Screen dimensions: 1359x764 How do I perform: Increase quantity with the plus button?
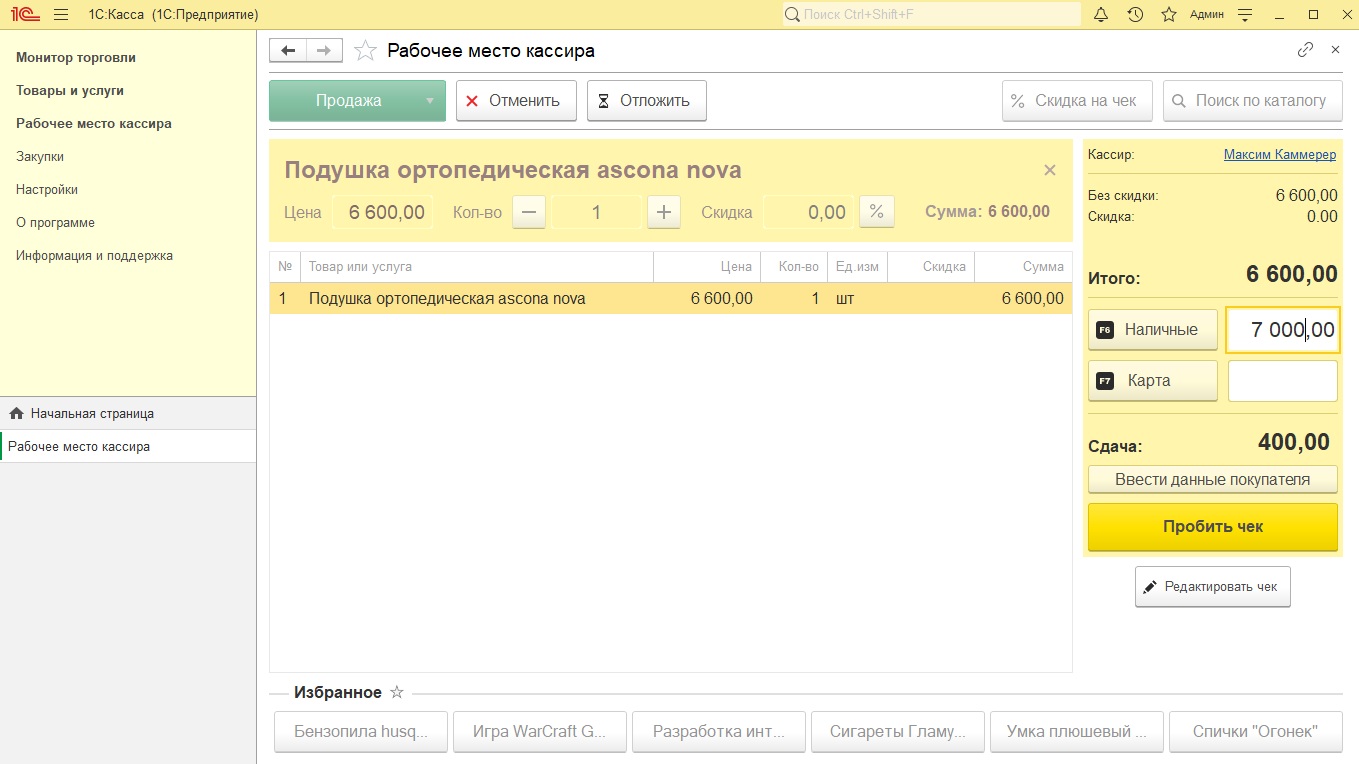tap(664, 212)
